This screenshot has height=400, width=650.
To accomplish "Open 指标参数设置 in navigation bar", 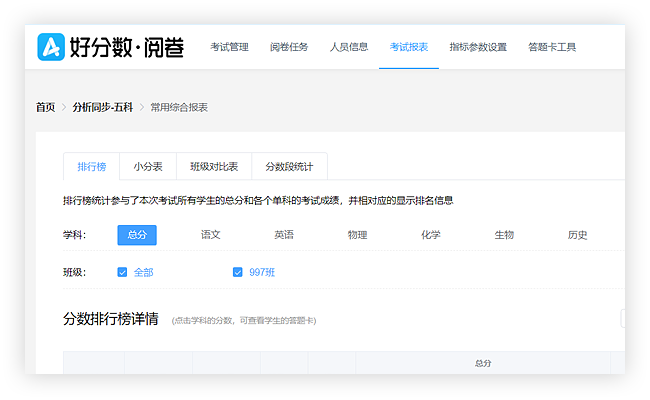I will (478, 47).
